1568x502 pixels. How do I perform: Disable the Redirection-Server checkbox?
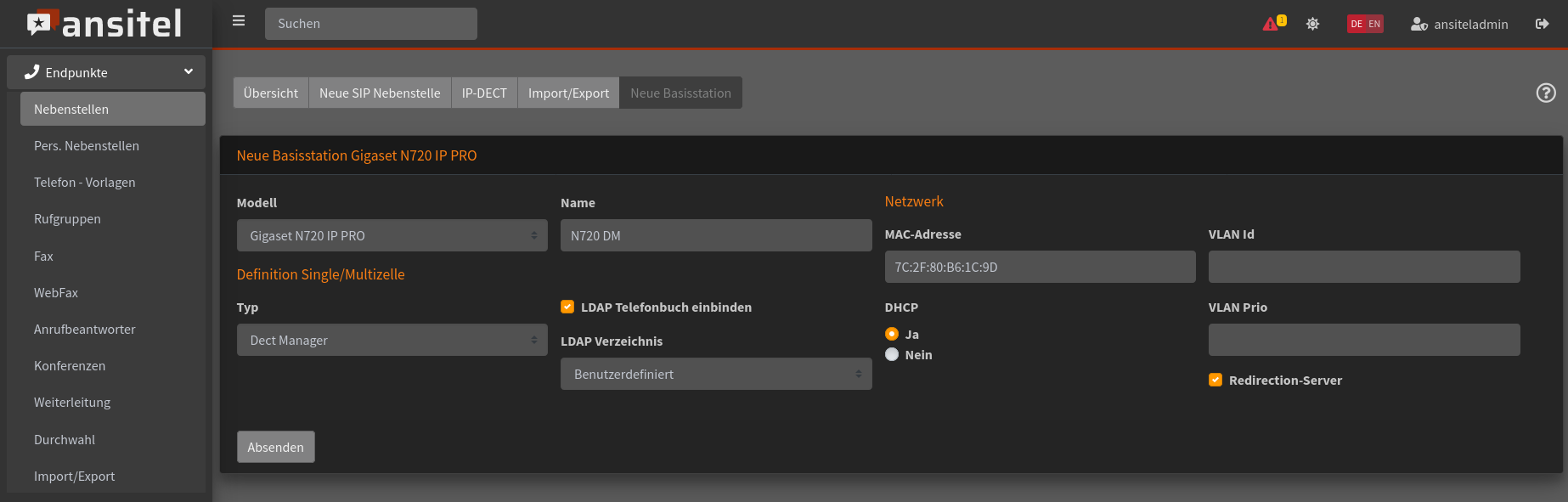[1215, 380]
